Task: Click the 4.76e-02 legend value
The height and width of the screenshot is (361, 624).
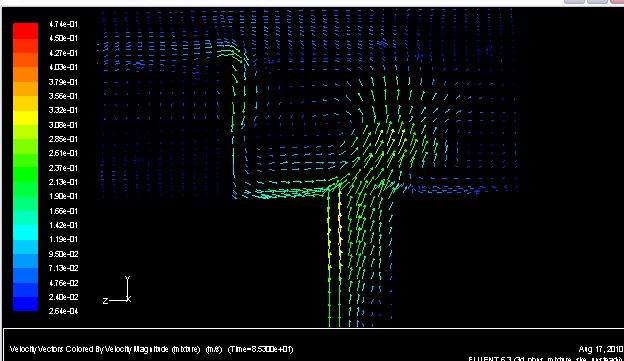Action: point(63,283)
